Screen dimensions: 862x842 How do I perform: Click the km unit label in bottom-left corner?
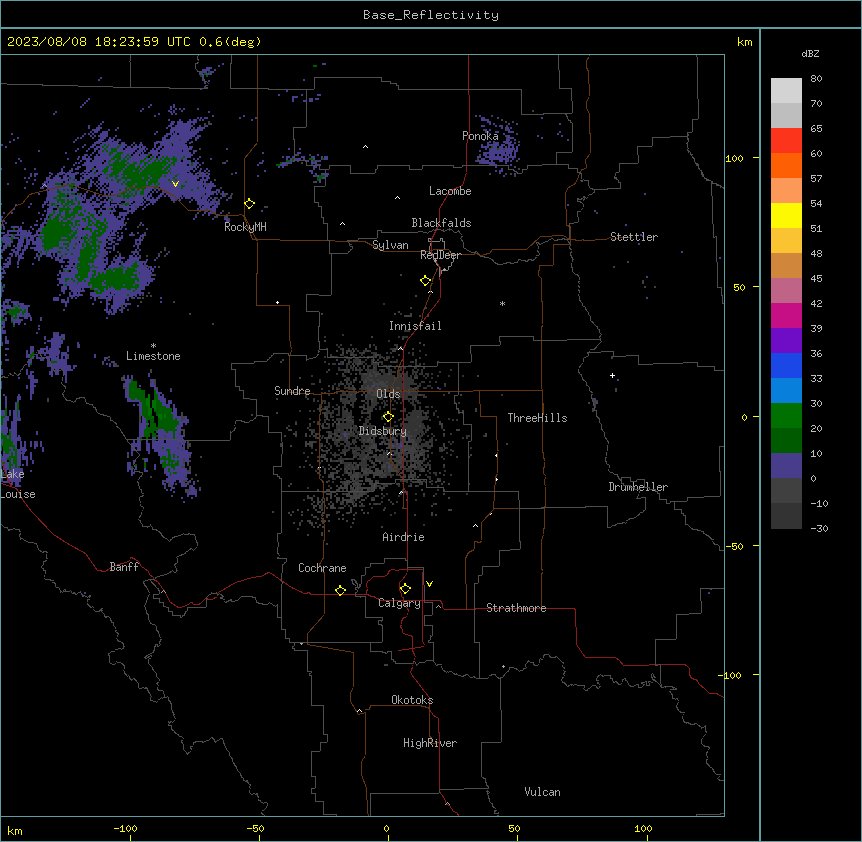point(15,830)
